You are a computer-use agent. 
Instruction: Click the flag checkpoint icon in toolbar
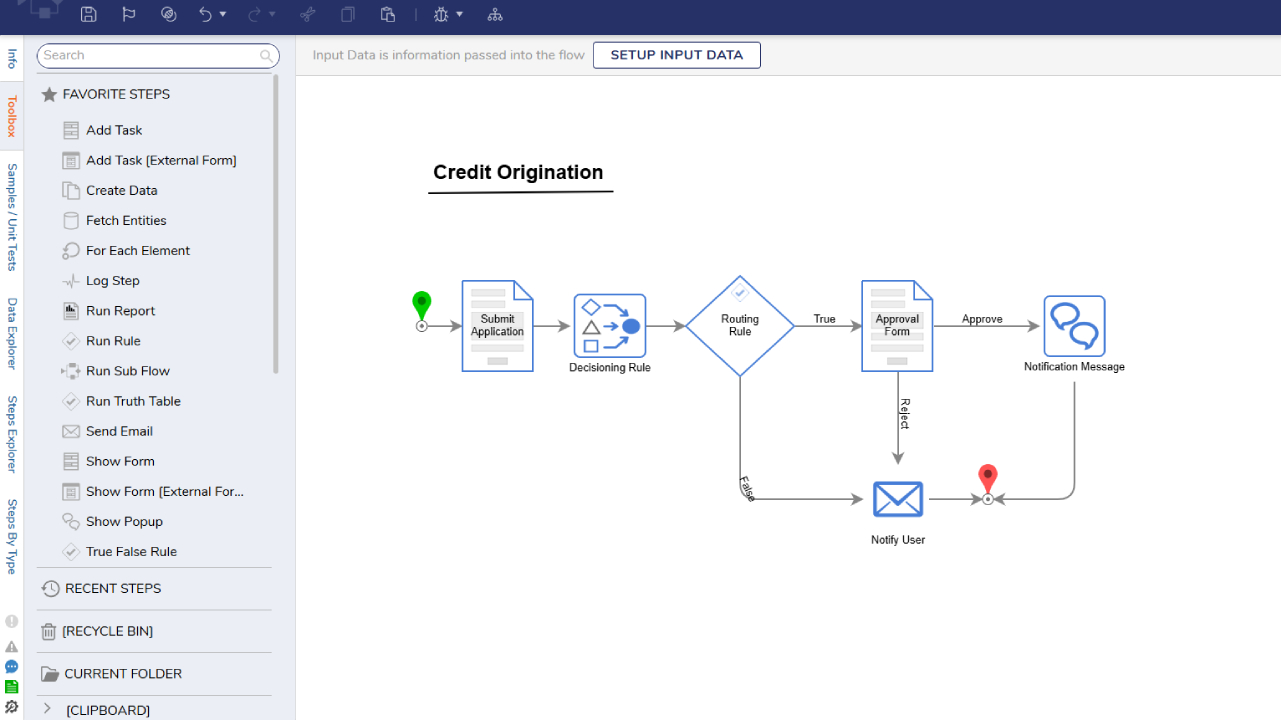129,14
